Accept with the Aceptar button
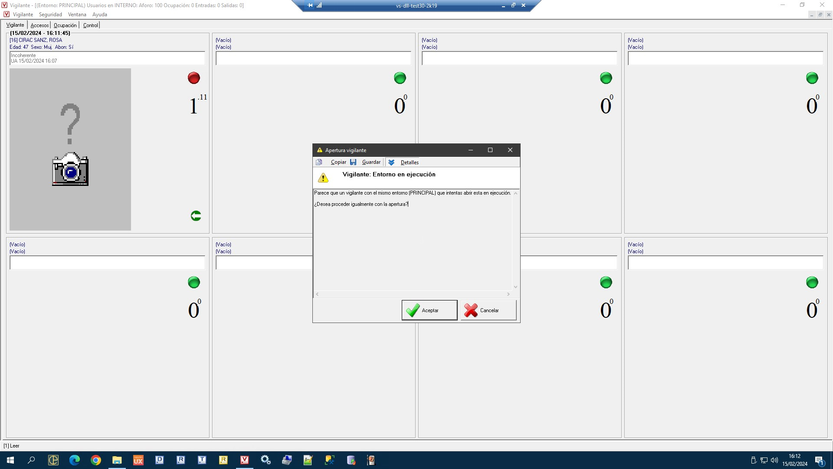This screenshot has height=469, width=833. [429, 310]
